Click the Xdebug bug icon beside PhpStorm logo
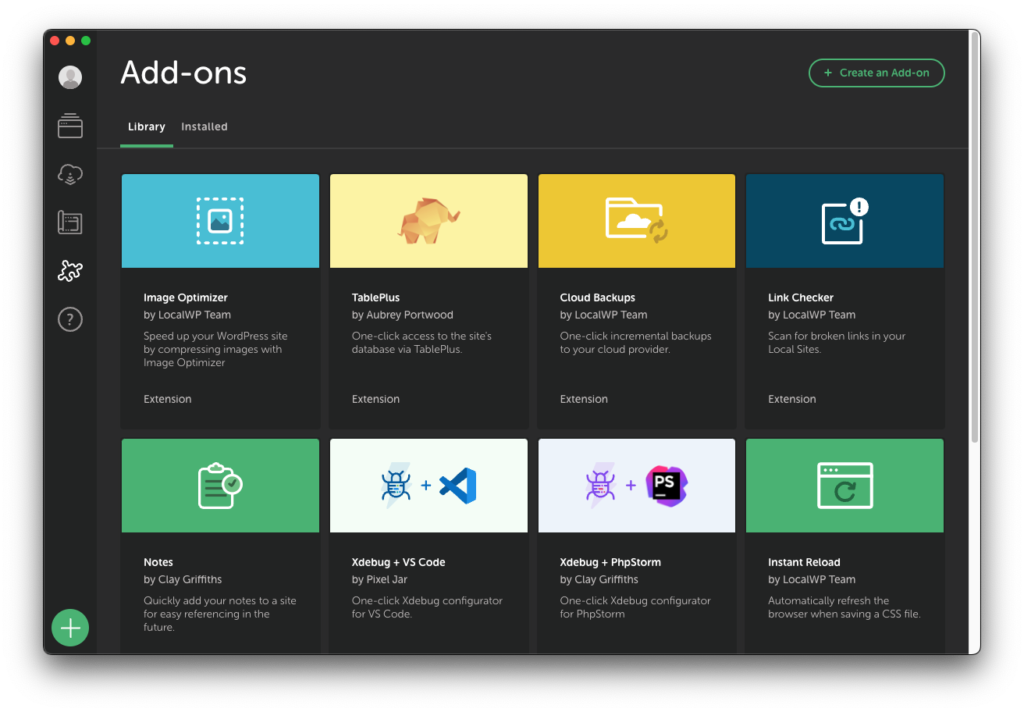 coord(601,485)
